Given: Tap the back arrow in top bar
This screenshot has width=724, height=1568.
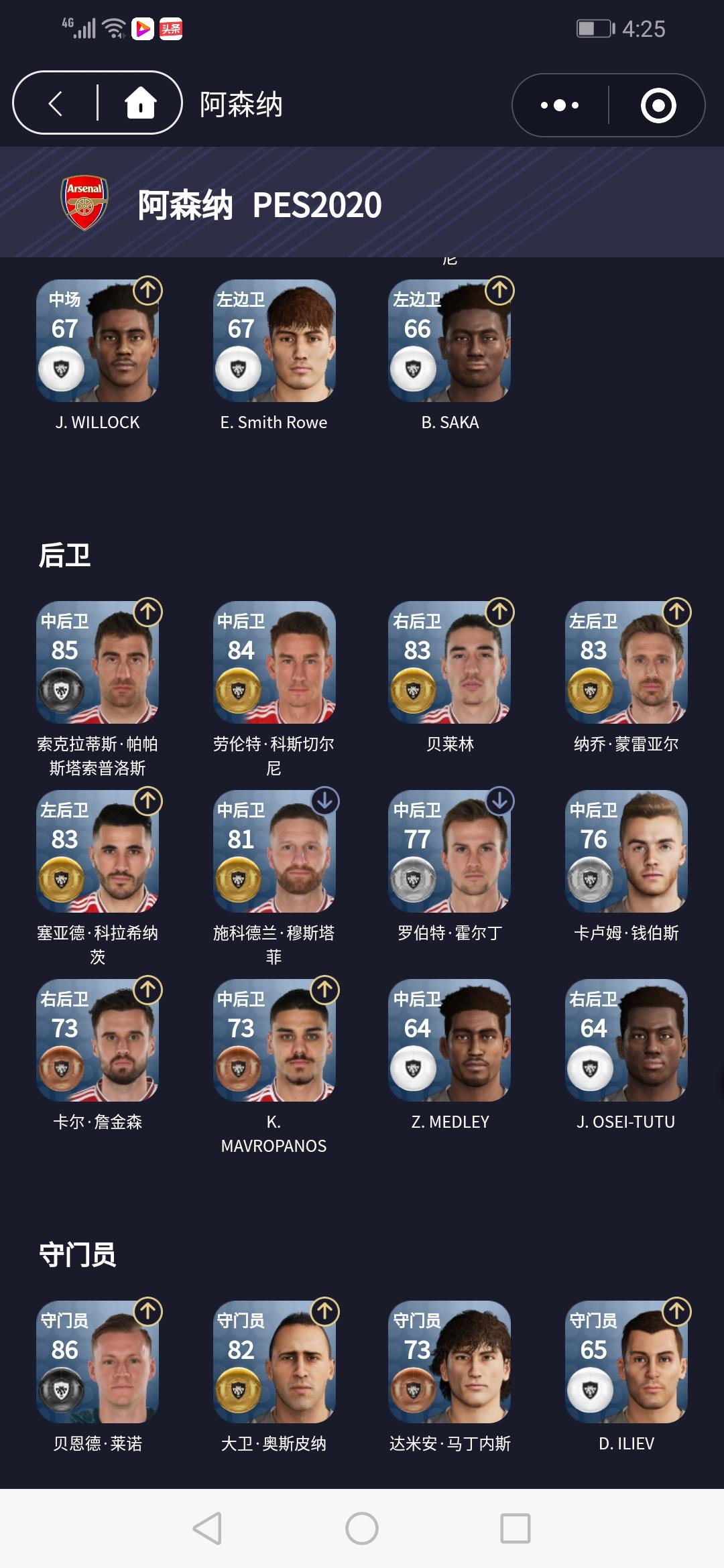Looking at the screenshot, I should 56,103.
